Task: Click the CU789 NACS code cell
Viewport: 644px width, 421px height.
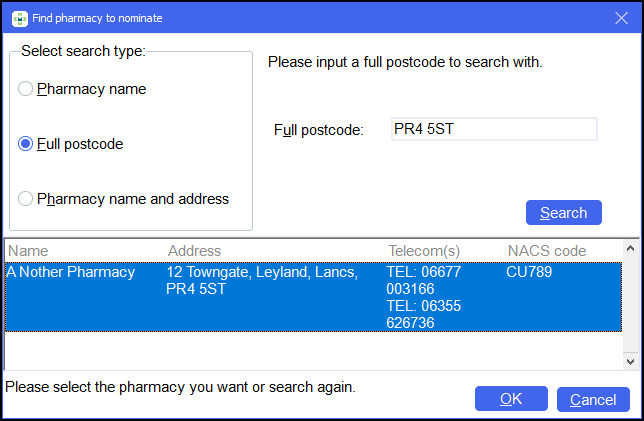Action: (x=529, y=272)
